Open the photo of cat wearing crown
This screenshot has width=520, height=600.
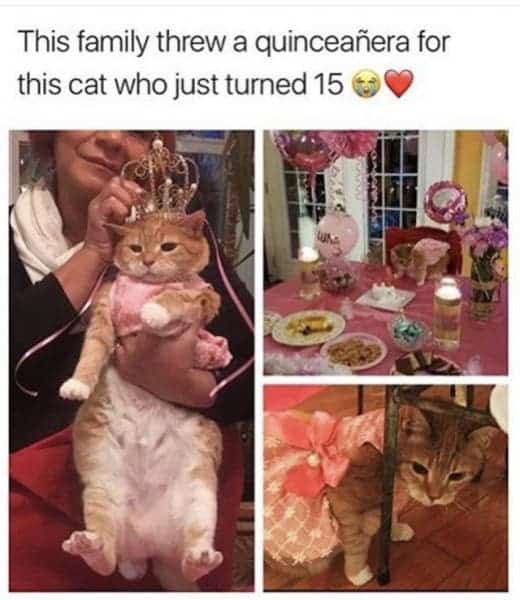pos(132,361)
